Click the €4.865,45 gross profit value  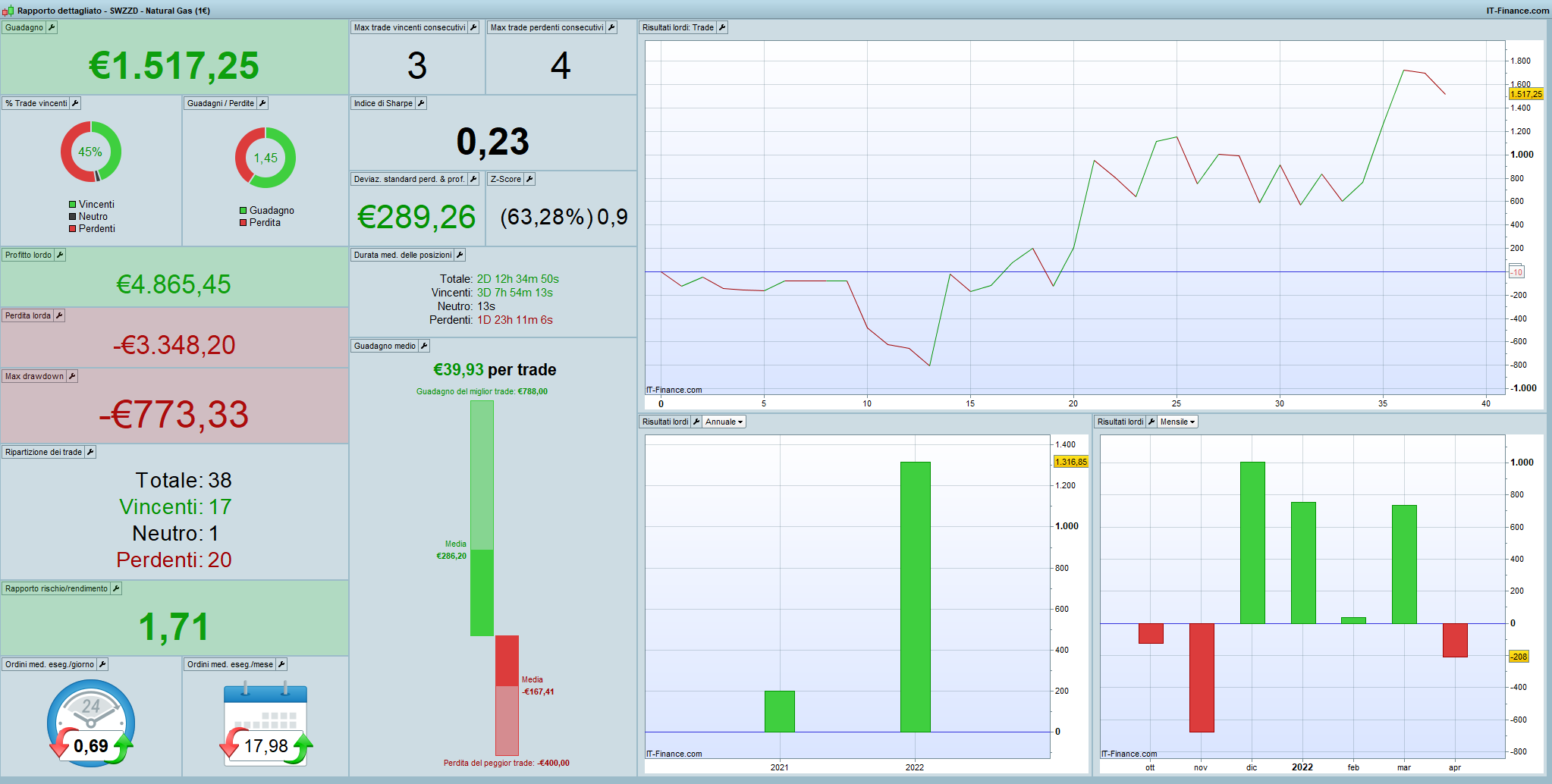tap(174, 284)
